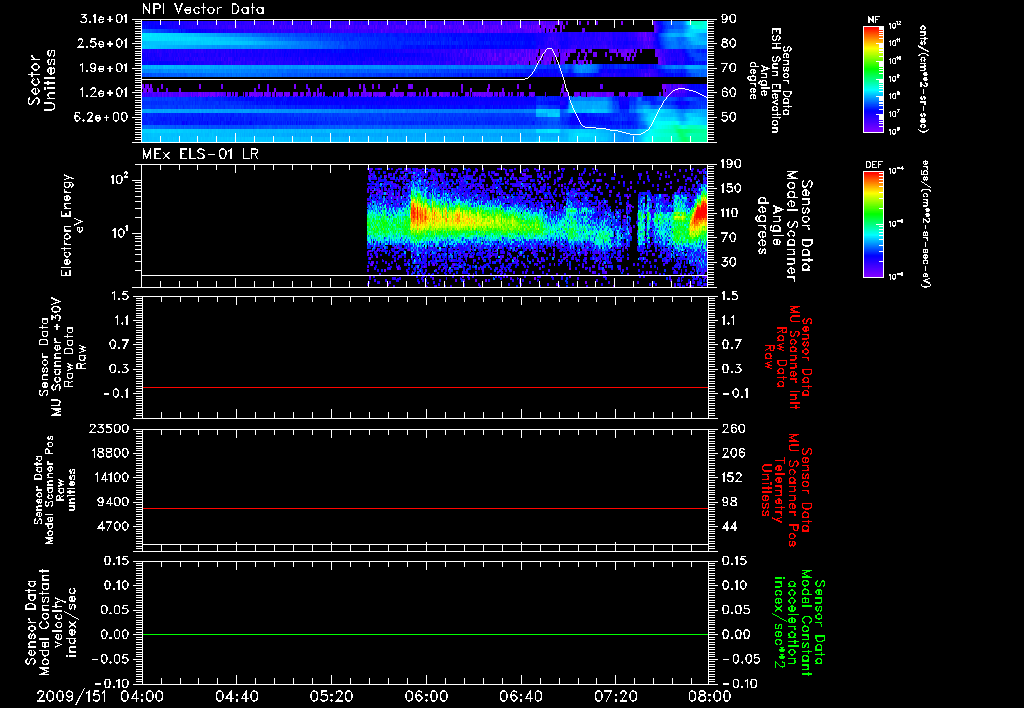Click the 18800 scanner position tick value

pos(109,453)
